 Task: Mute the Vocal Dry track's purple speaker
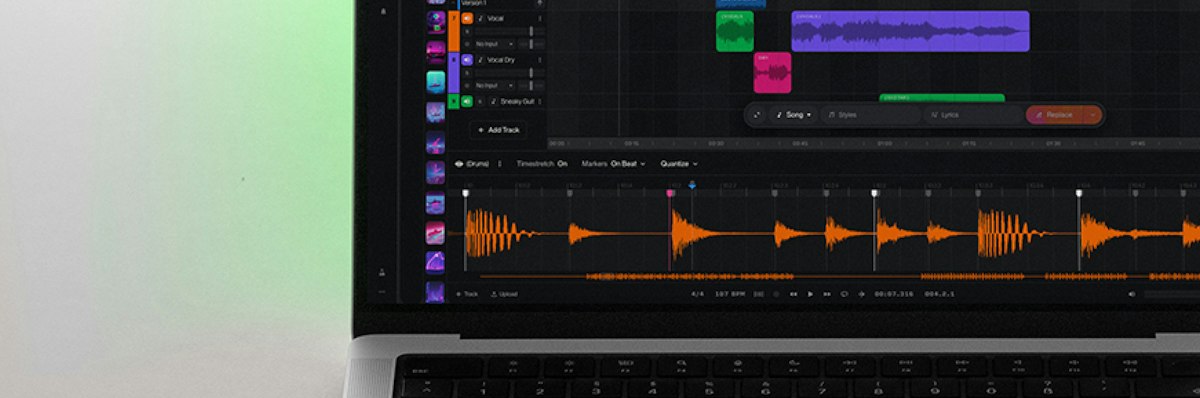[467, 60]
